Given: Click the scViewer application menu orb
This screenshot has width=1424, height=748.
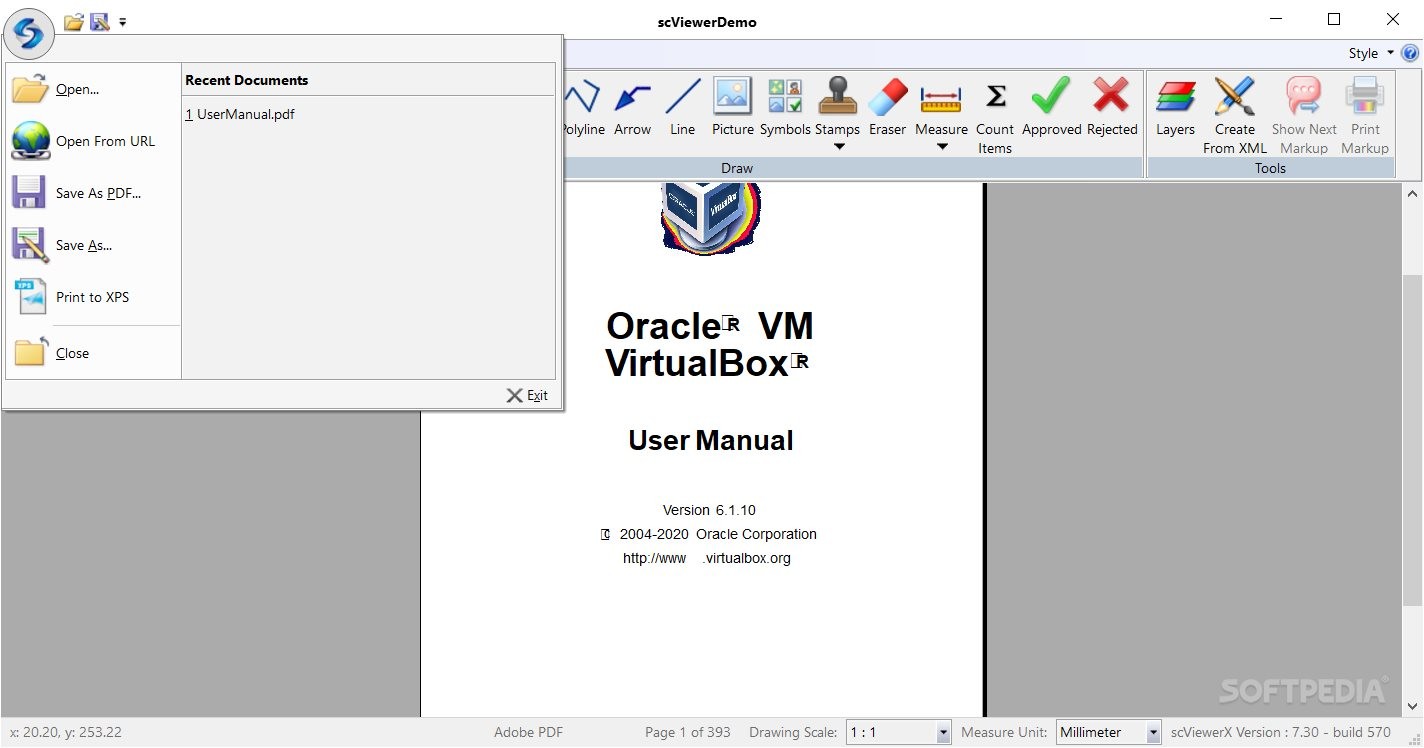Looking at the screenshot, I should click(29, 34).
